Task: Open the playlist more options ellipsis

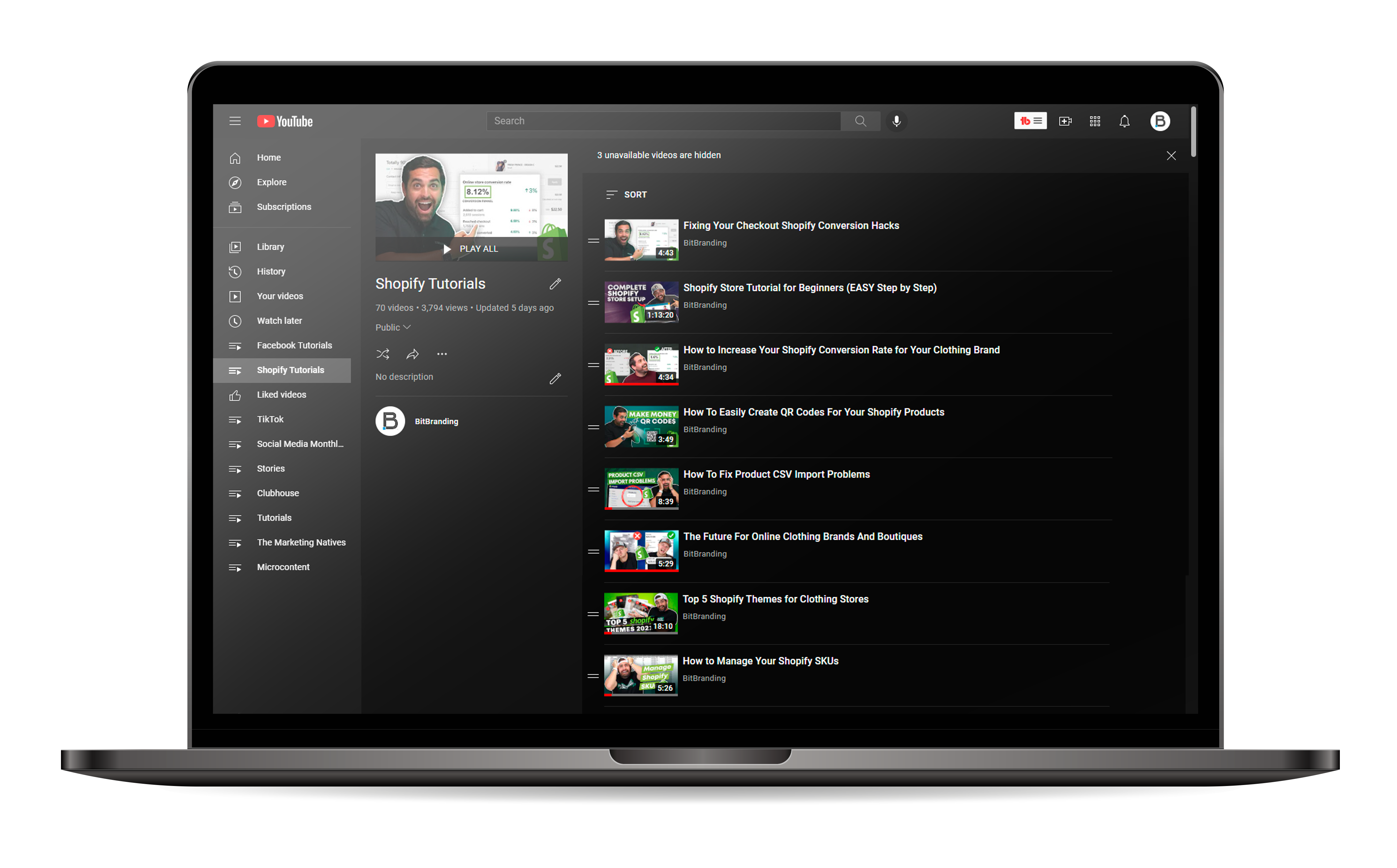Action: pyautogui.click(x=442, y=354)
